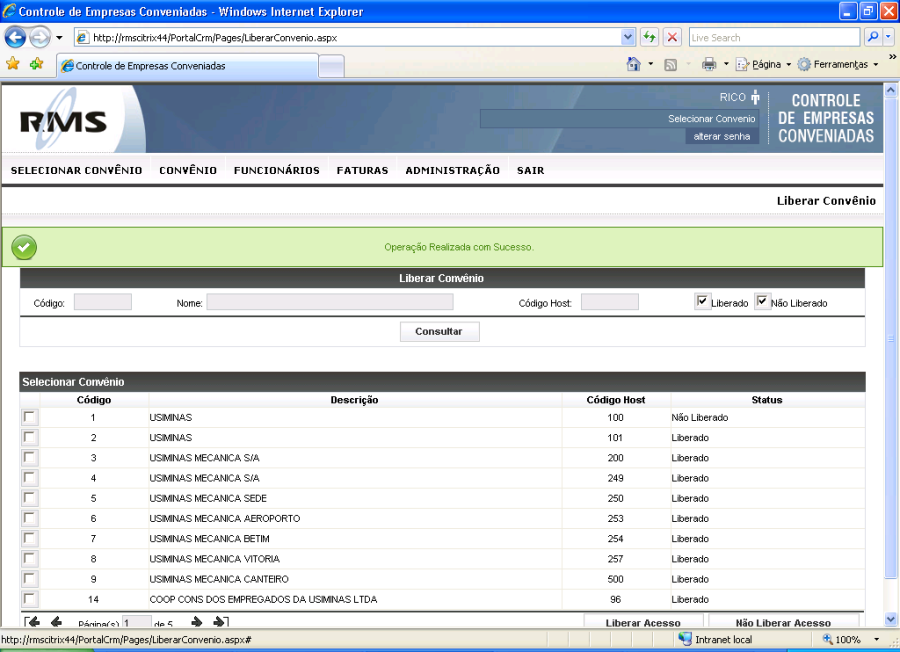Open the Página menu dropdown
The height and width of the screenshot is (652, 900).
(763, 64)
